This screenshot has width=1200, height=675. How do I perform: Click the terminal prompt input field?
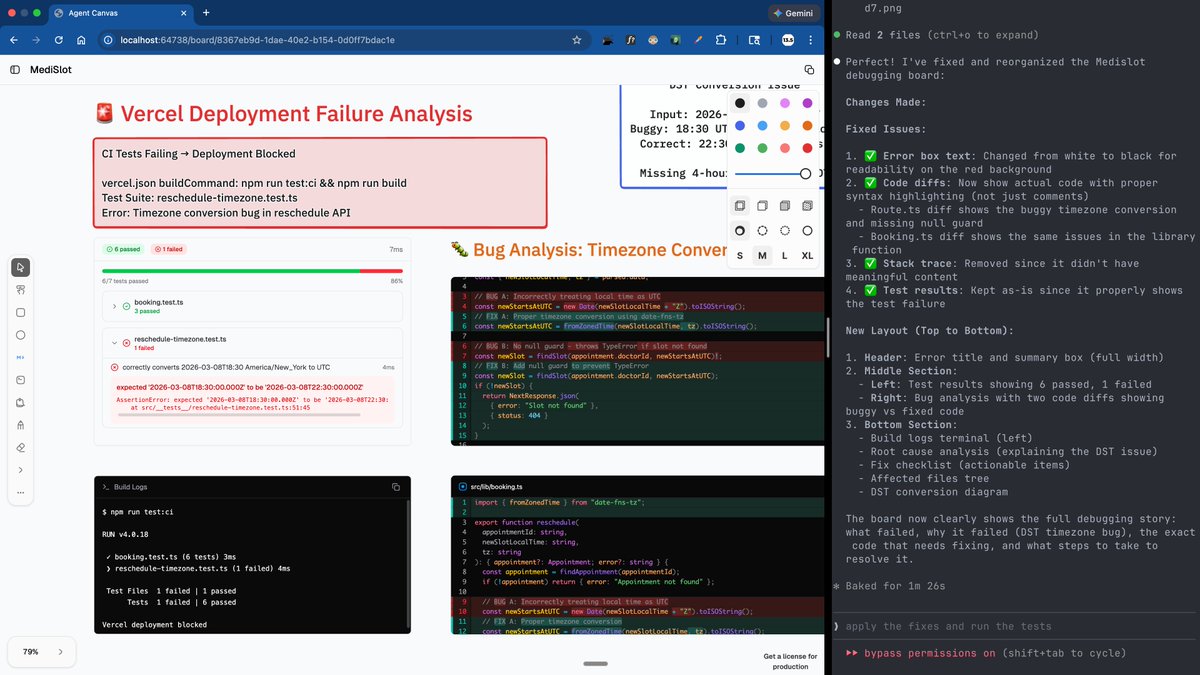[x=1015, y=626]
